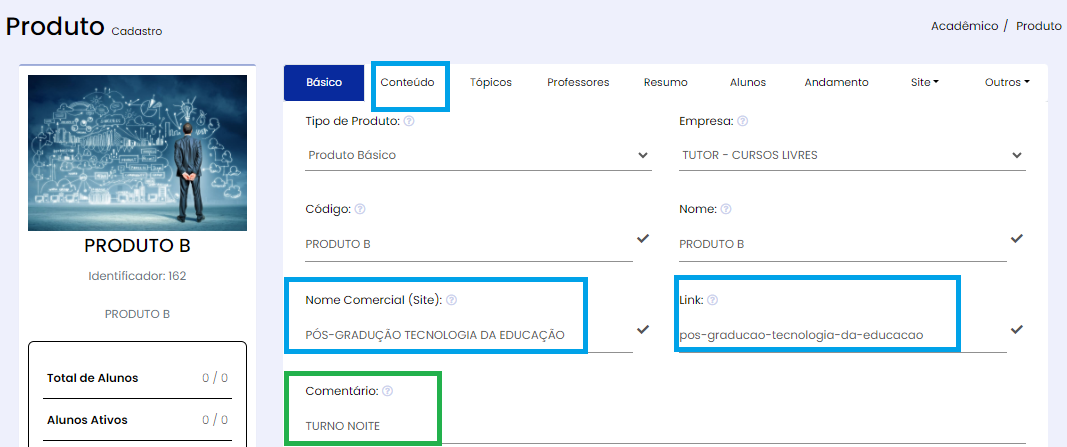Switch to the Conteúdo tab
The image size is (1067, 447).
pyautogui.click(x=408, y=82)
